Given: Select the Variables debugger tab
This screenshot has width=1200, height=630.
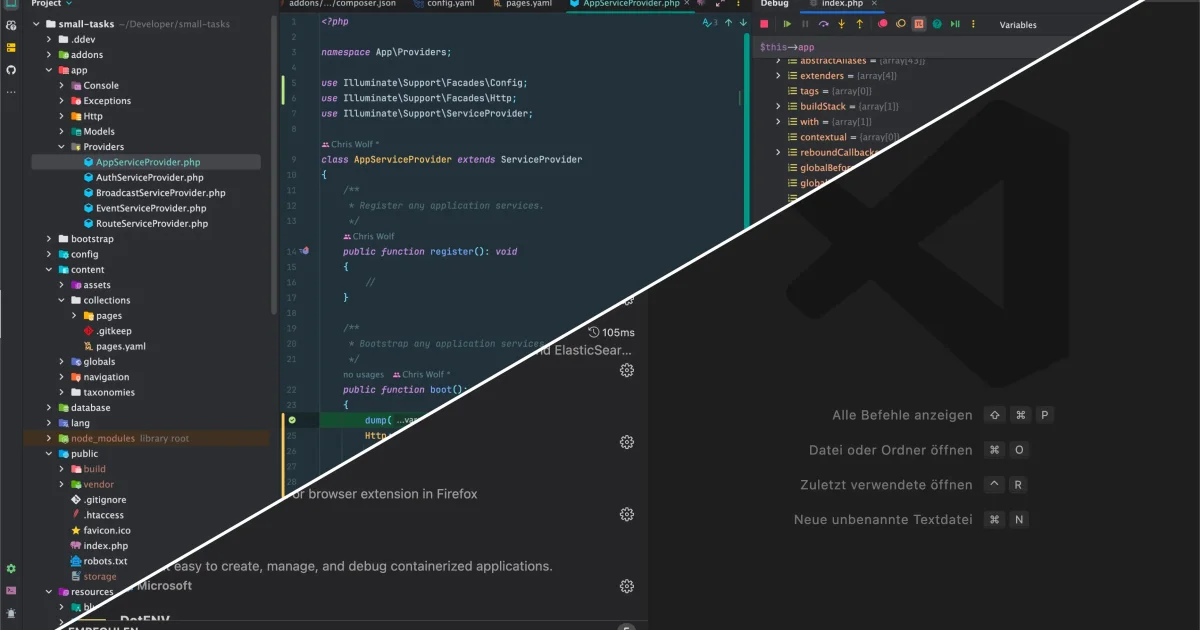Looking at the screenshot, I should [x=1018, y=24].
